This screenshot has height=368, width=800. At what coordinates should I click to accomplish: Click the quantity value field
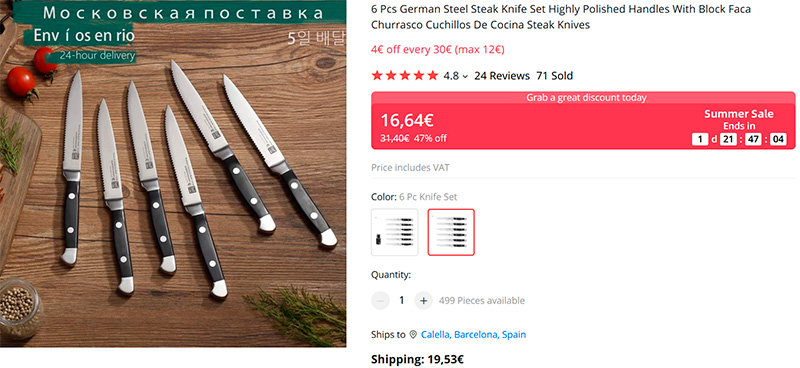pyautogui.click(x=402, y=301)
